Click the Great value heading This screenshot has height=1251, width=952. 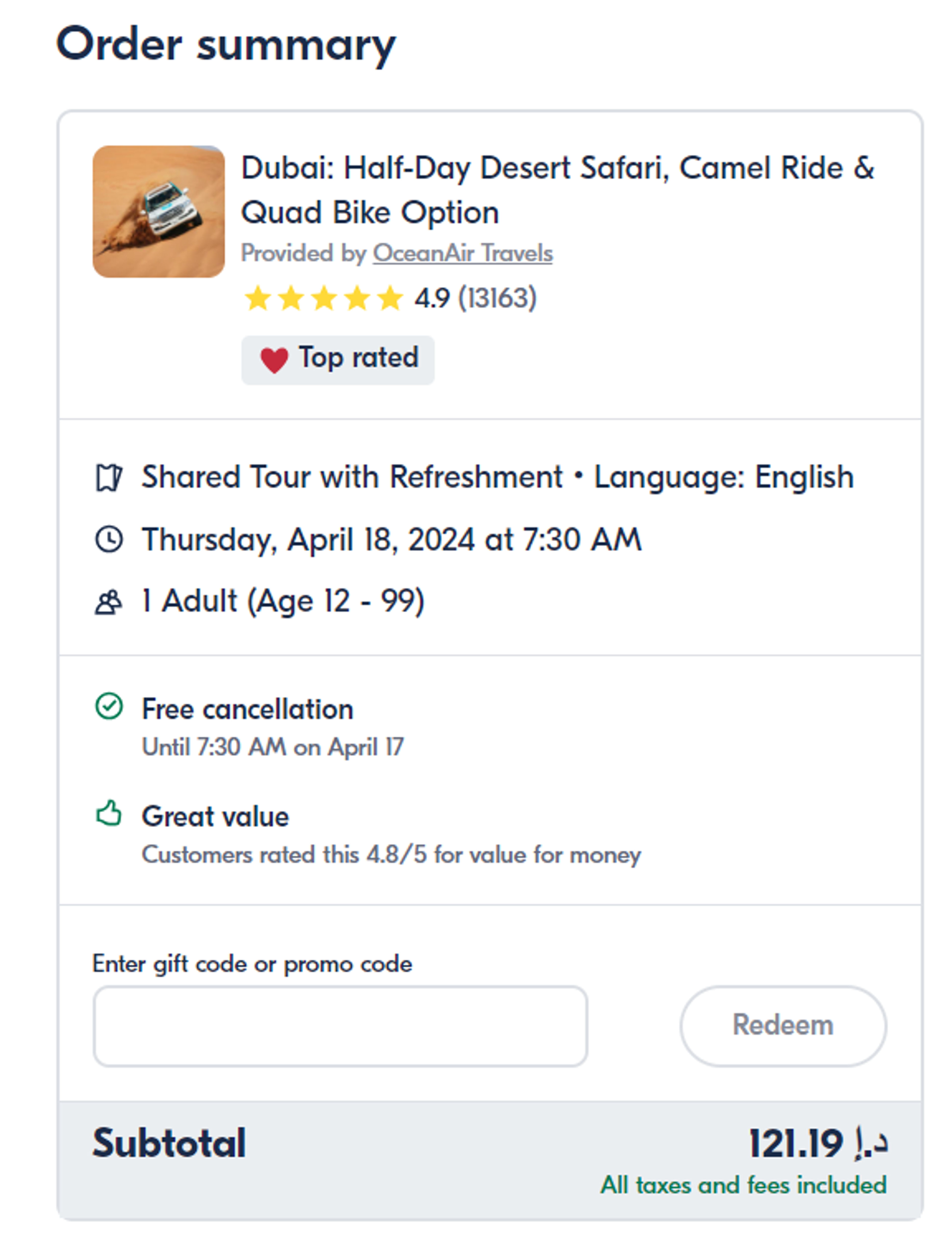pyautogui.click(x=215, y=816)
